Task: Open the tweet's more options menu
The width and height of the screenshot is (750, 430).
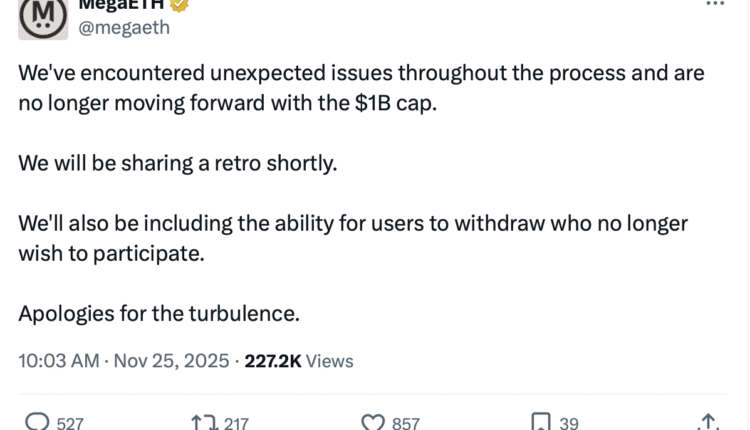Action: pyautogui.click(x=714, y=4)
